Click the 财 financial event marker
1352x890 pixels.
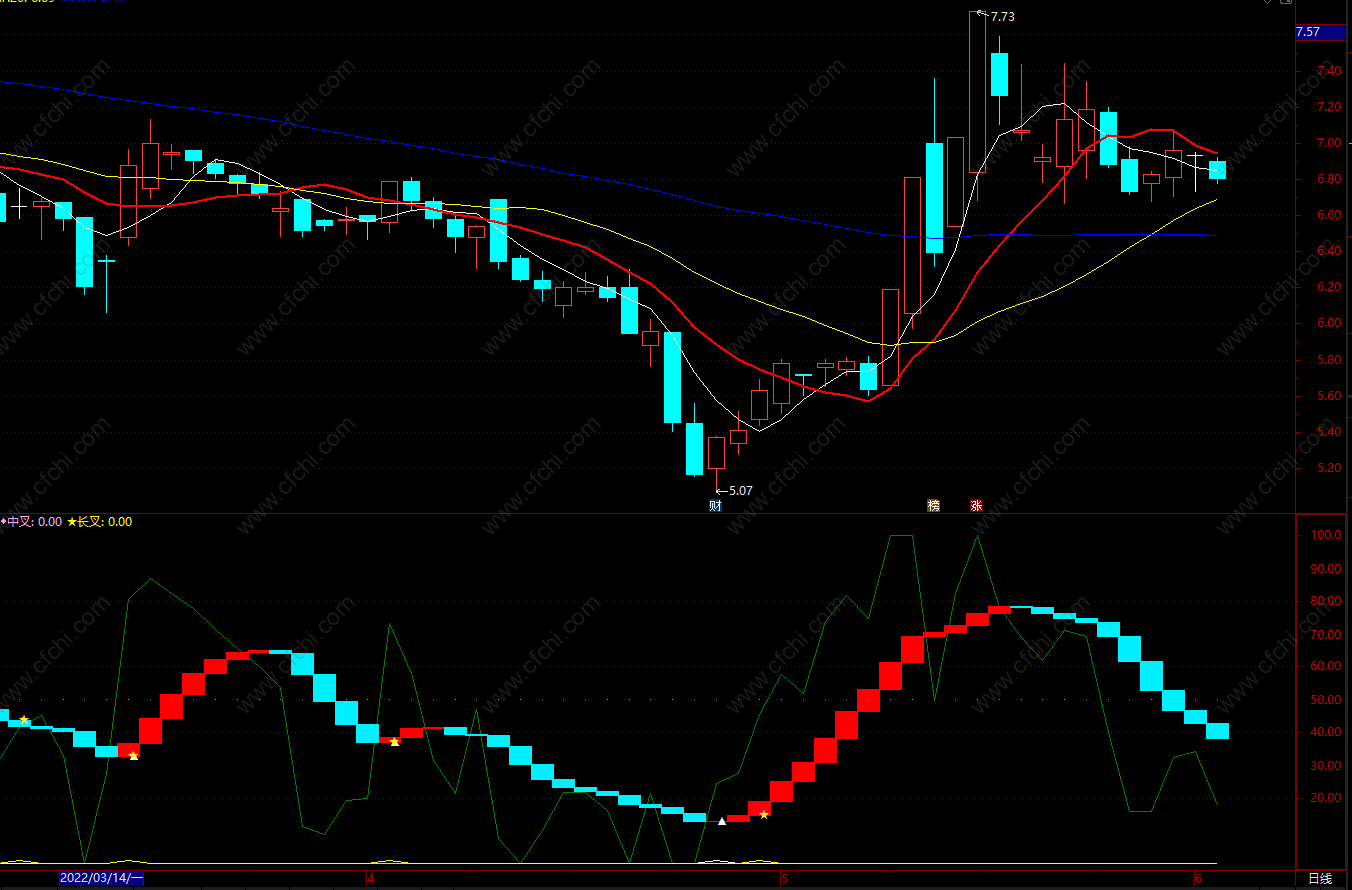coord(715,506)
